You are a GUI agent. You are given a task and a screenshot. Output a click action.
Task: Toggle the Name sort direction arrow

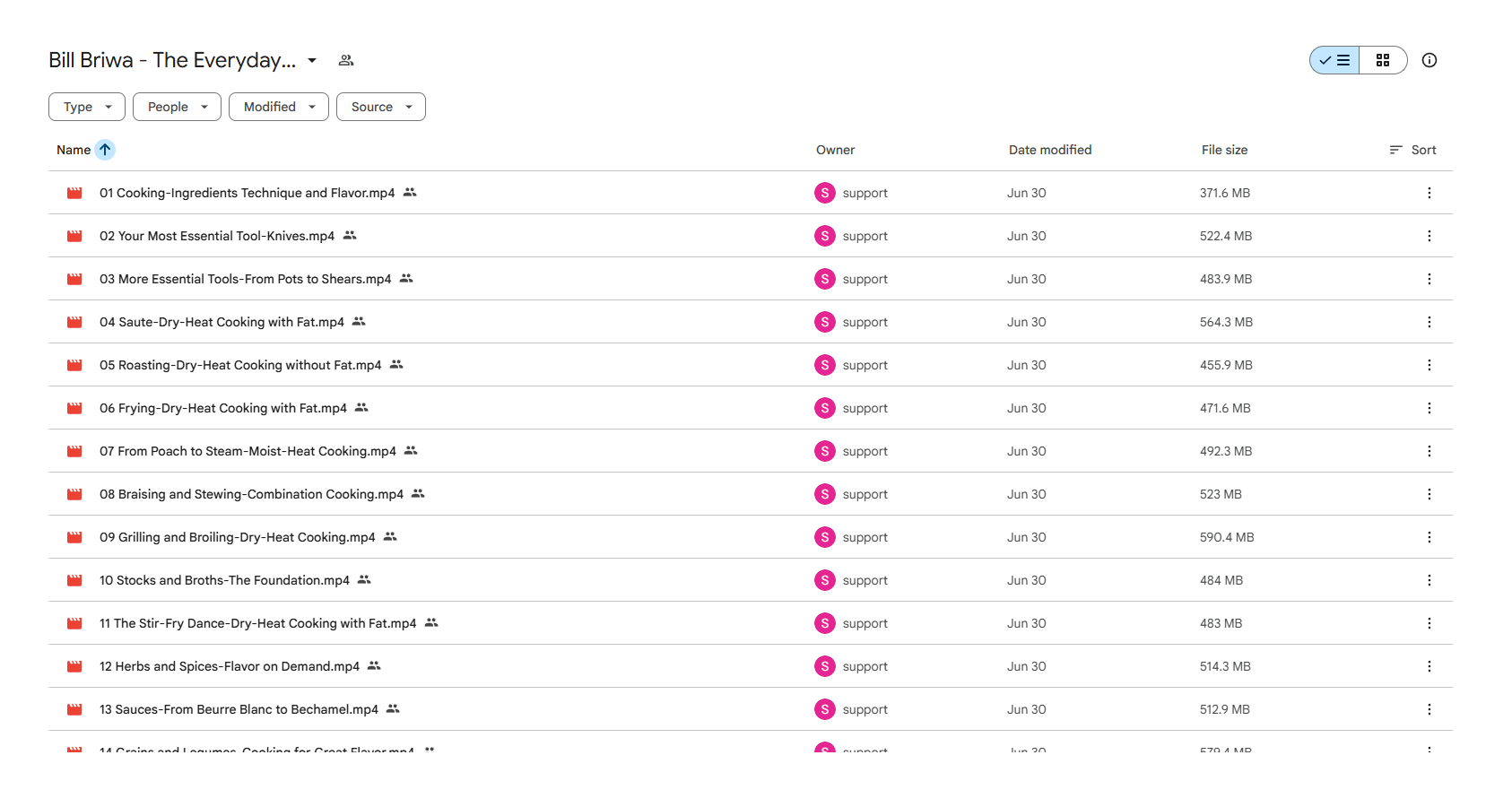pos(105,150)
